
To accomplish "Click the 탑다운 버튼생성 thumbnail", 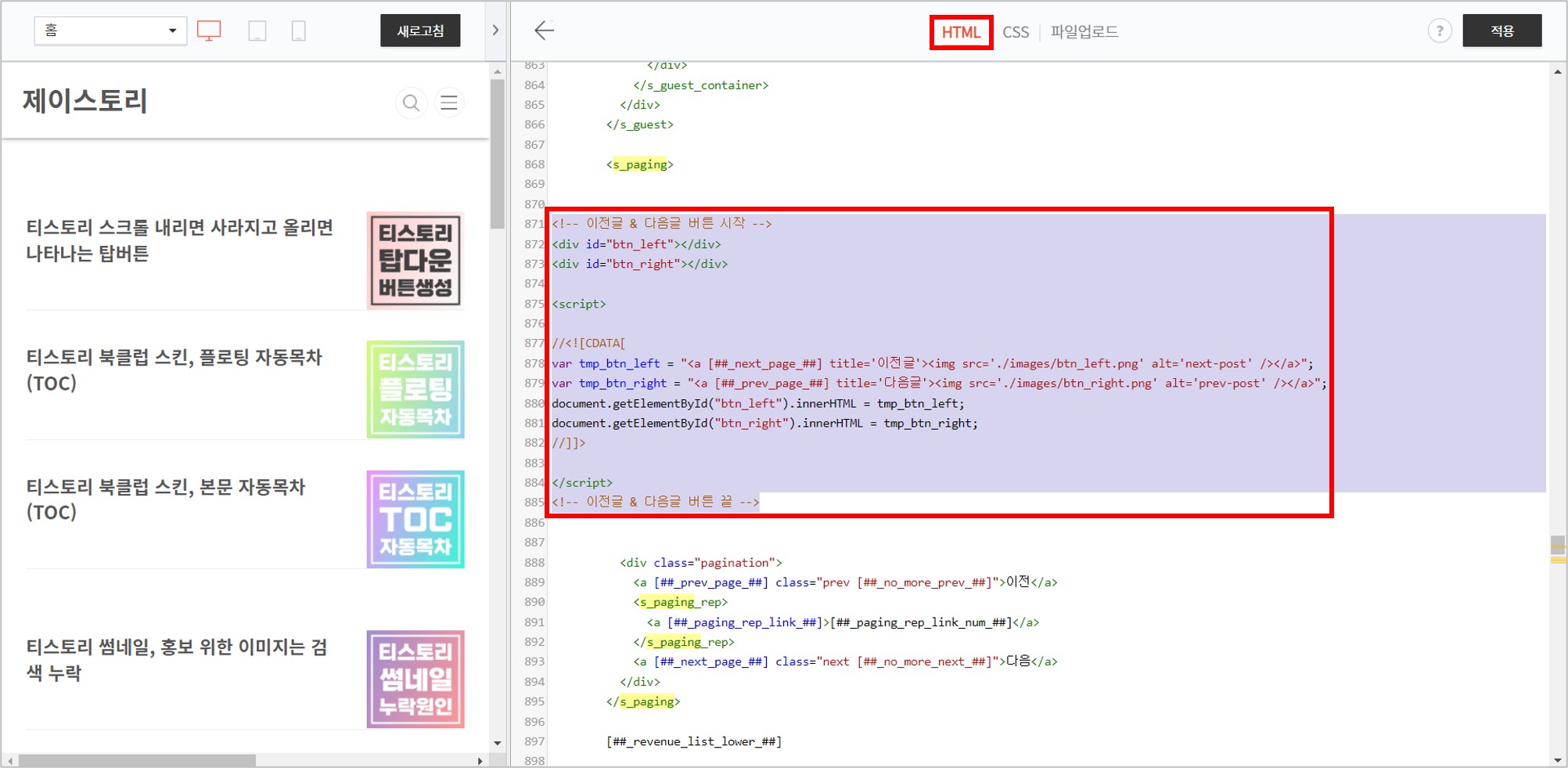I will [x=415, y=261].
